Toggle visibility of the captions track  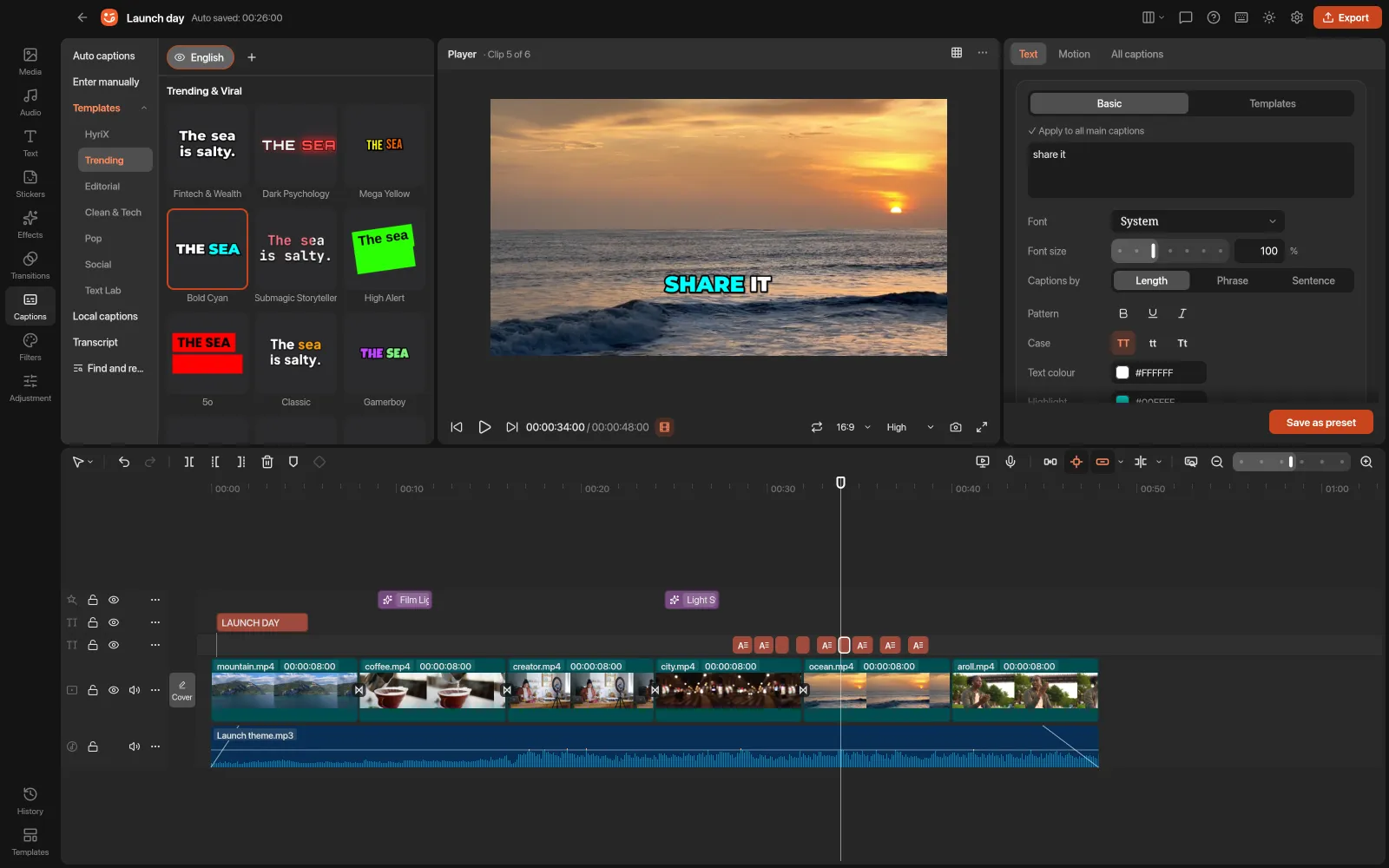(x=114, y=645)
